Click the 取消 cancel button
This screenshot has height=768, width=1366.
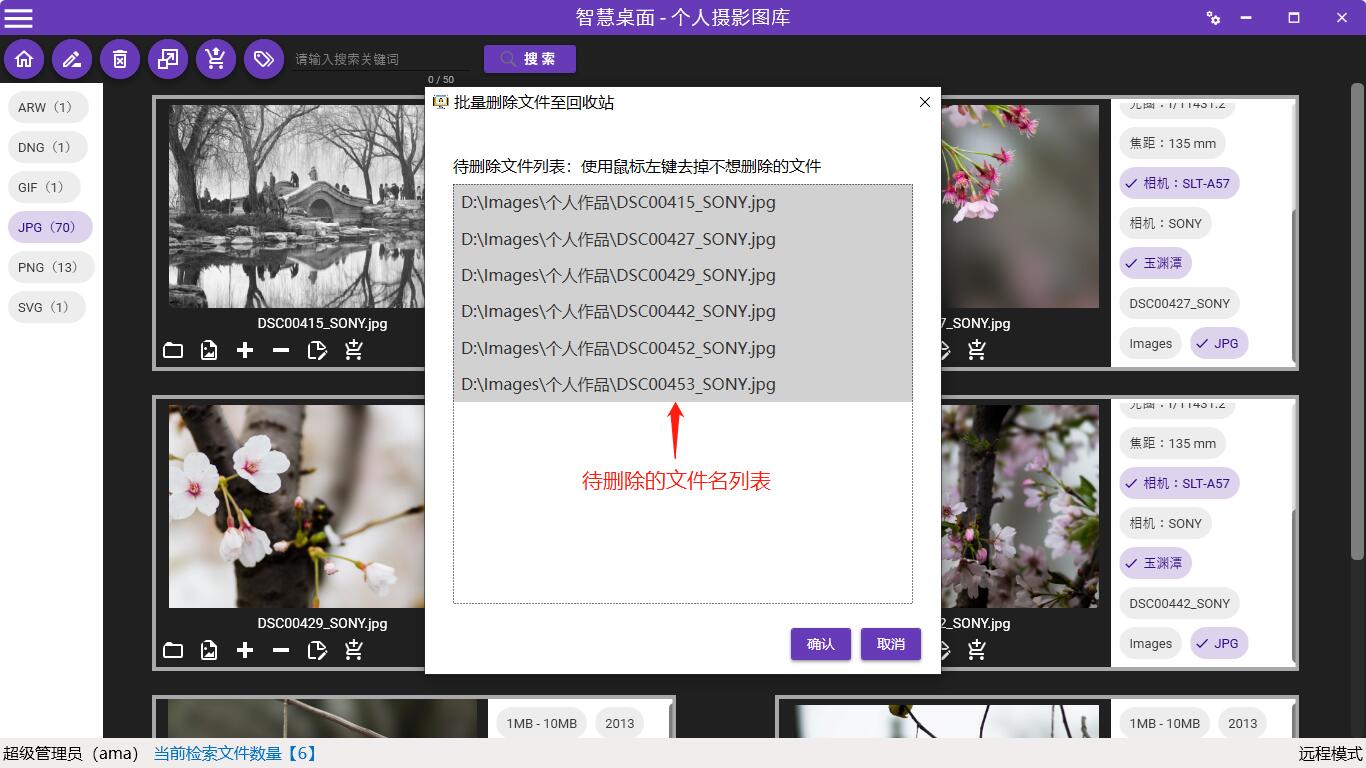[890, 644]
